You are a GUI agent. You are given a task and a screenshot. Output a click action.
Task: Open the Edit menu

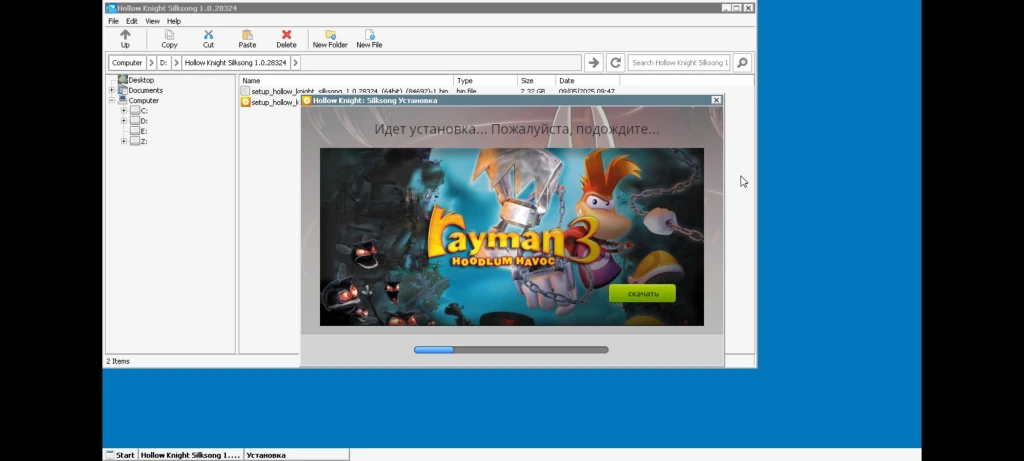point(131,21)
